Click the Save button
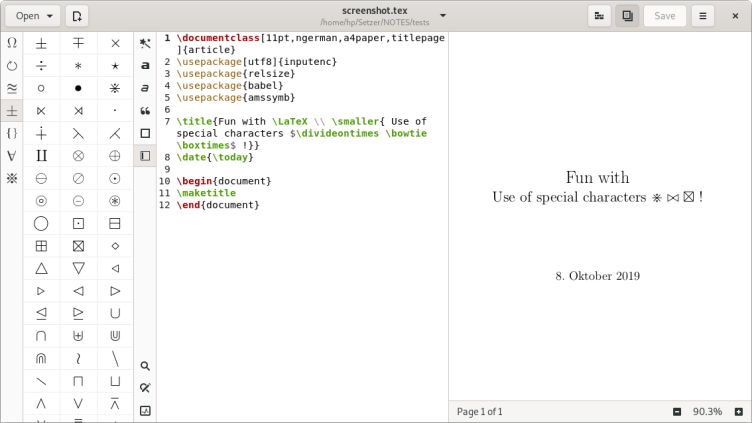This screenshot has height=423, width=752. pos(664,16)
